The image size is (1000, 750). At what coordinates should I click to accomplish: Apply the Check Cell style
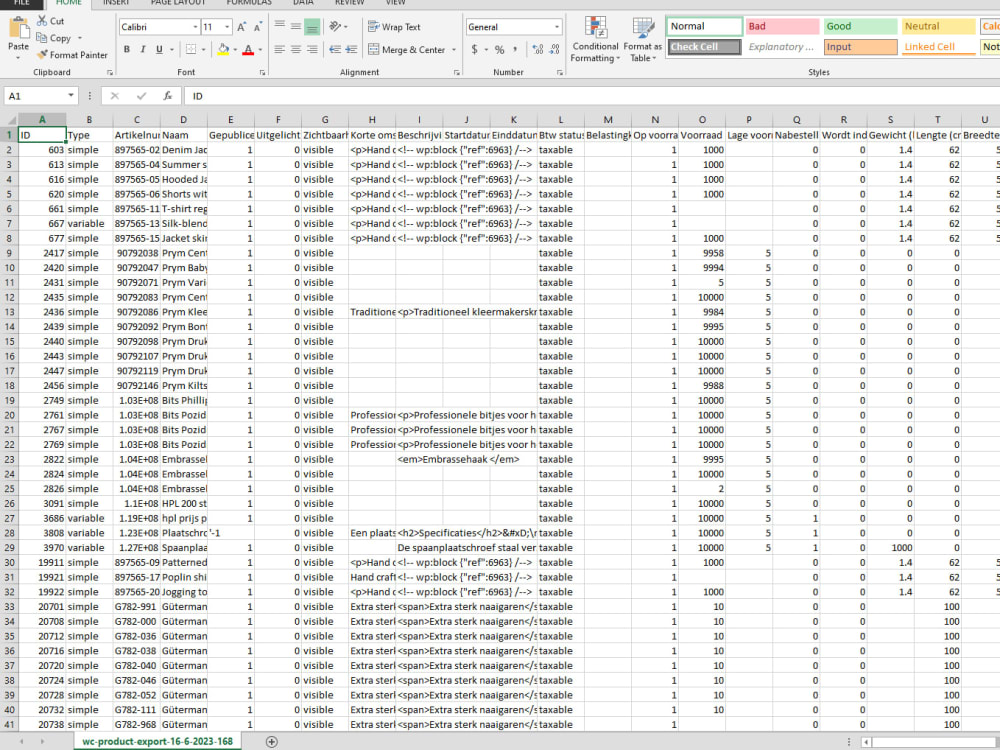[x=705, y=47]
